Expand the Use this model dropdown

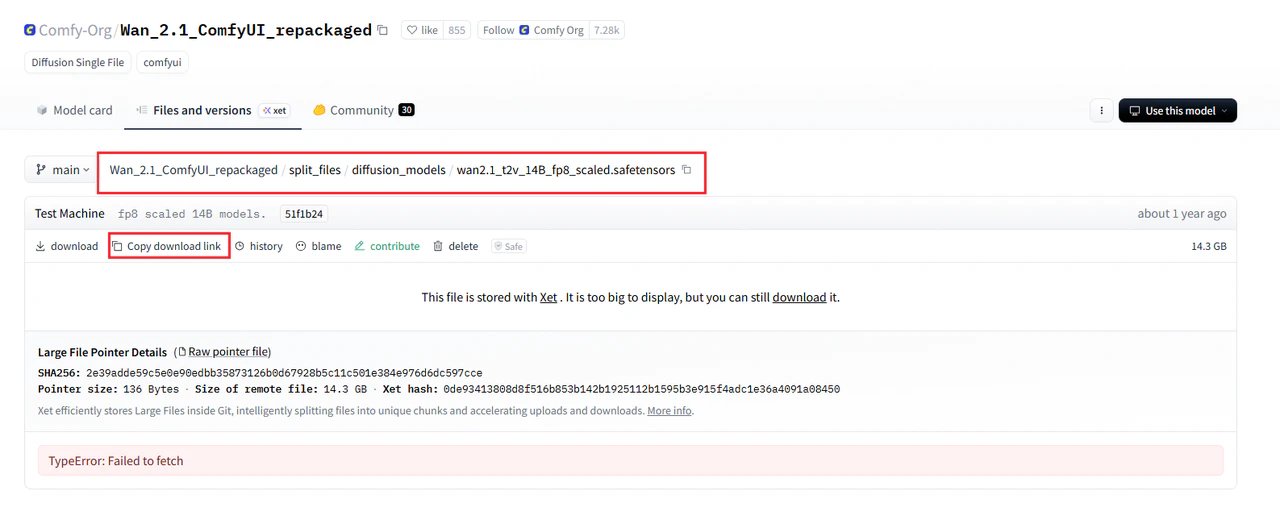pyautogui.click(x=1178, y=111)
